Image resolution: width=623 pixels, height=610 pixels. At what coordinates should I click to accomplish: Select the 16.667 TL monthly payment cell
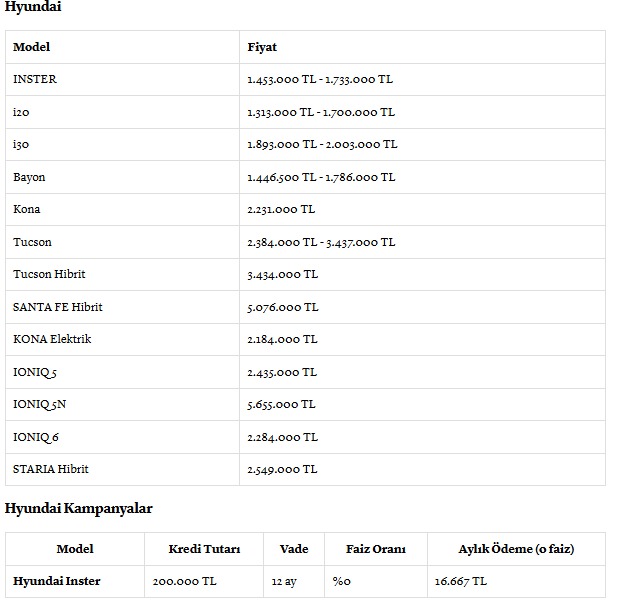[x=461, y=581]
